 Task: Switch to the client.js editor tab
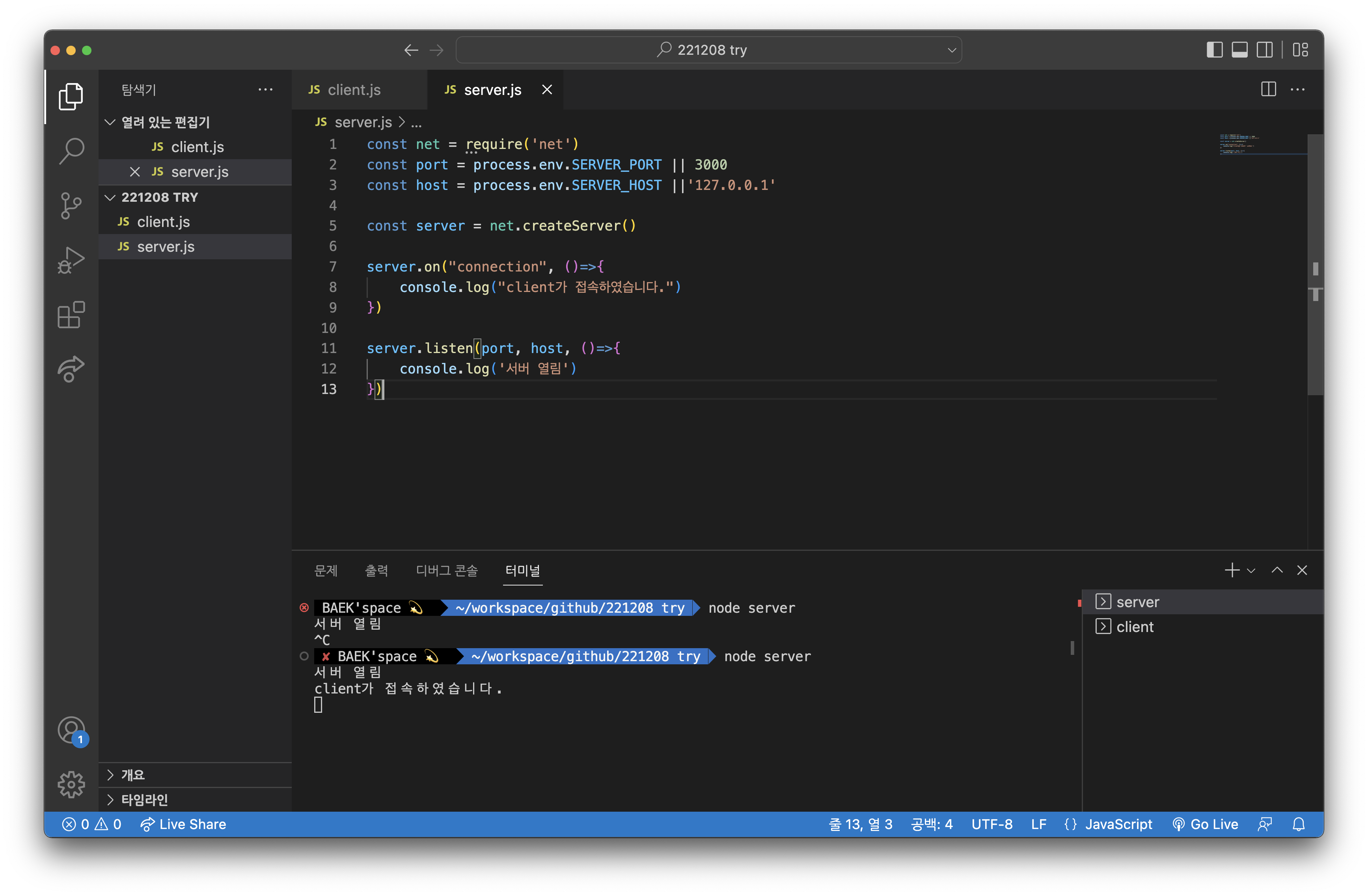click(353, 90)
